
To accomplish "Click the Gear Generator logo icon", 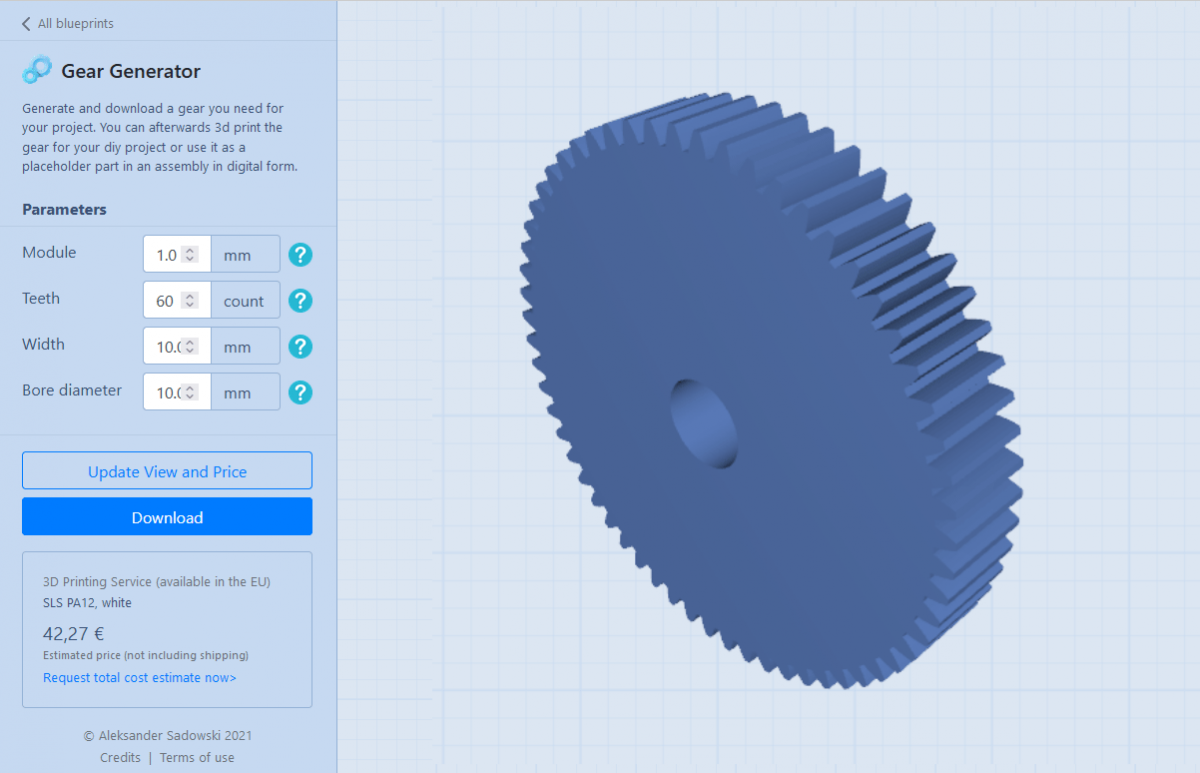I will 37,70.
